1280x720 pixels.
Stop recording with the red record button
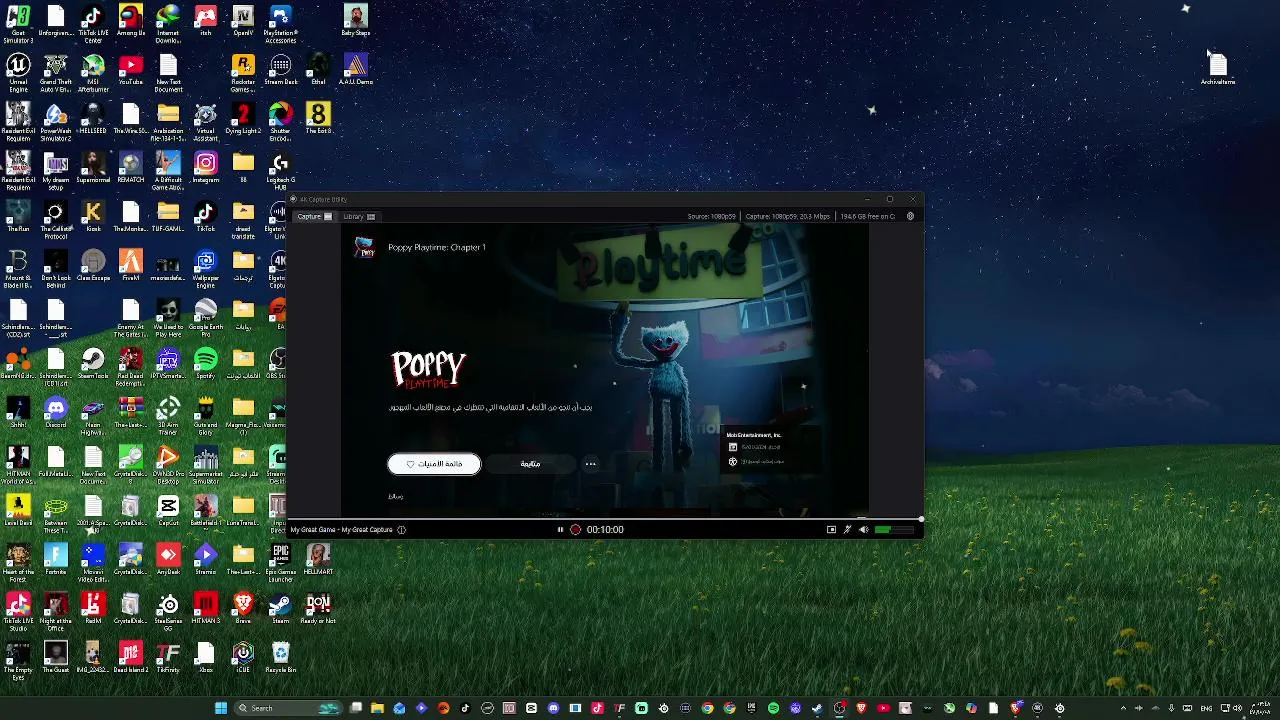pos(575,529)
